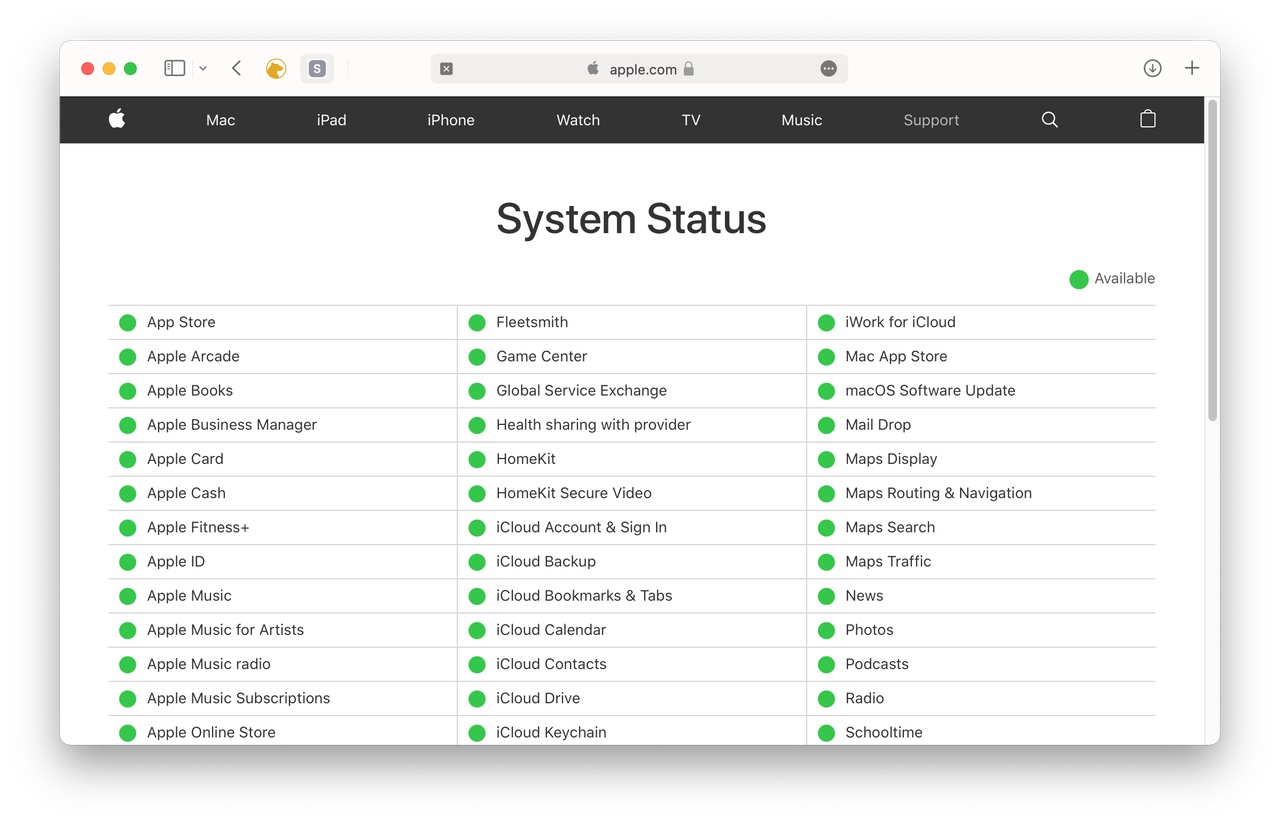Click the page vertical scrollbar

click(x=1212, y=260)
